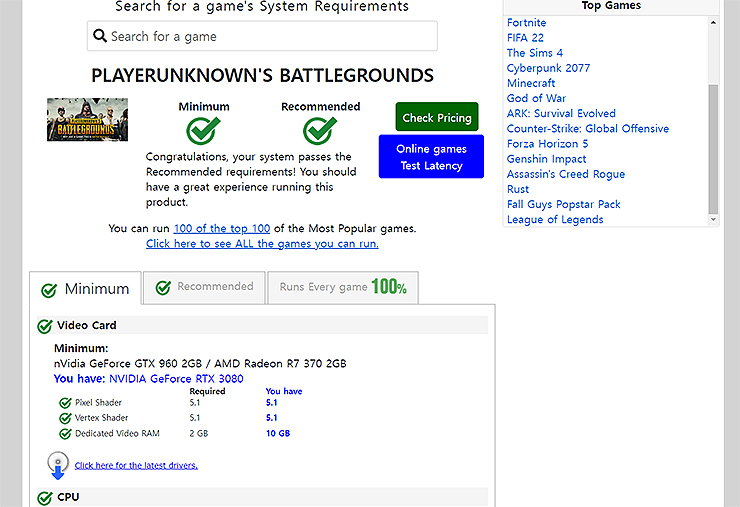Open Forza Horizon 5 link
This screenshot has height=507, width=740.
[547, 144]
